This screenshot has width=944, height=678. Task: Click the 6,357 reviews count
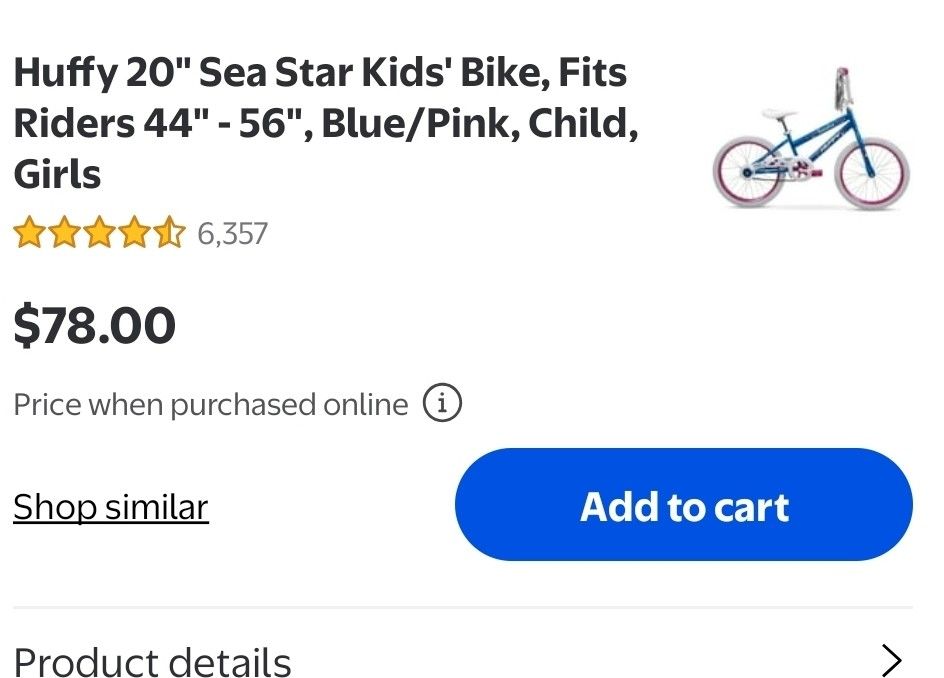[x=232, y=233]
